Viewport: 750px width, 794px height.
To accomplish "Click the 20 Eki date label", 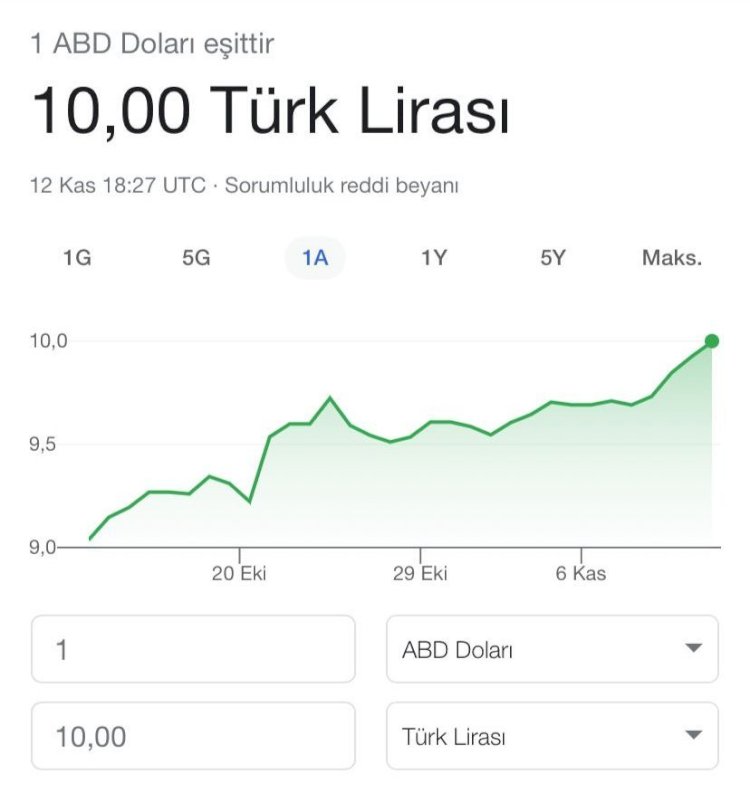I will (x=240, y=574).
